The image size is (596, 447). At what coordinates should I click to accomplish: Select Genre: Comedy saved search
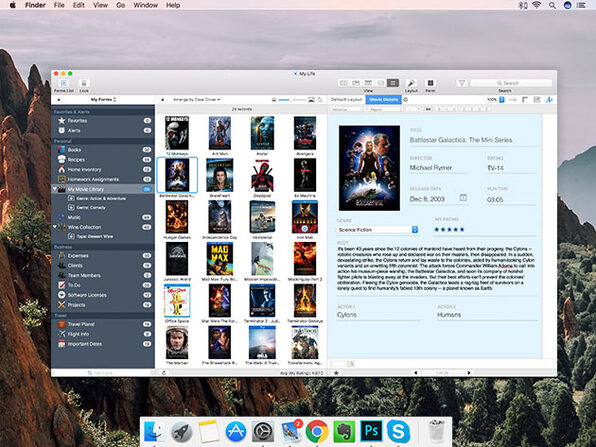(x=103, y=208)
